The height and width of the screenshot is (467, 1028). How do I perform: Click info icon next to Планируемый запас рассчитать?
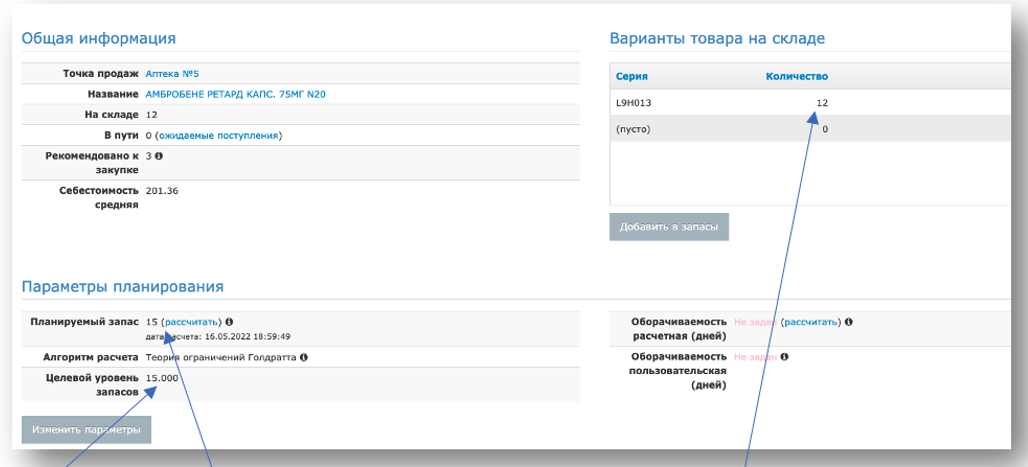coord(229,322)
